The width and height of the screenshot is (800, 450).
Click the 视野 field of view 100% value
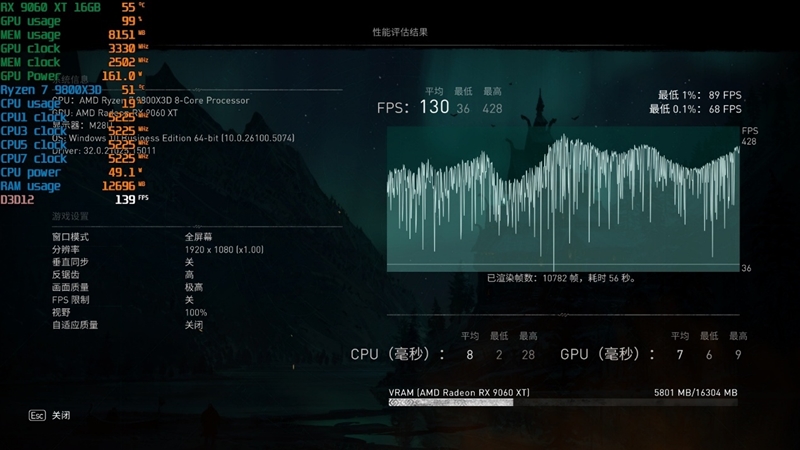196,313
